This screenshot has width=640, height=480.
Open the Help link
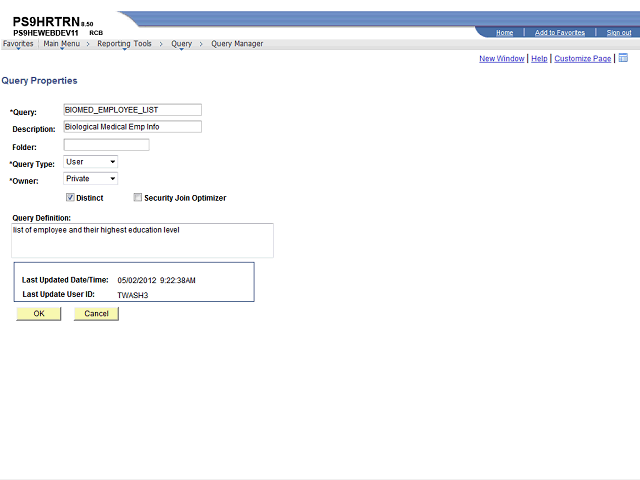click(539, 59)
